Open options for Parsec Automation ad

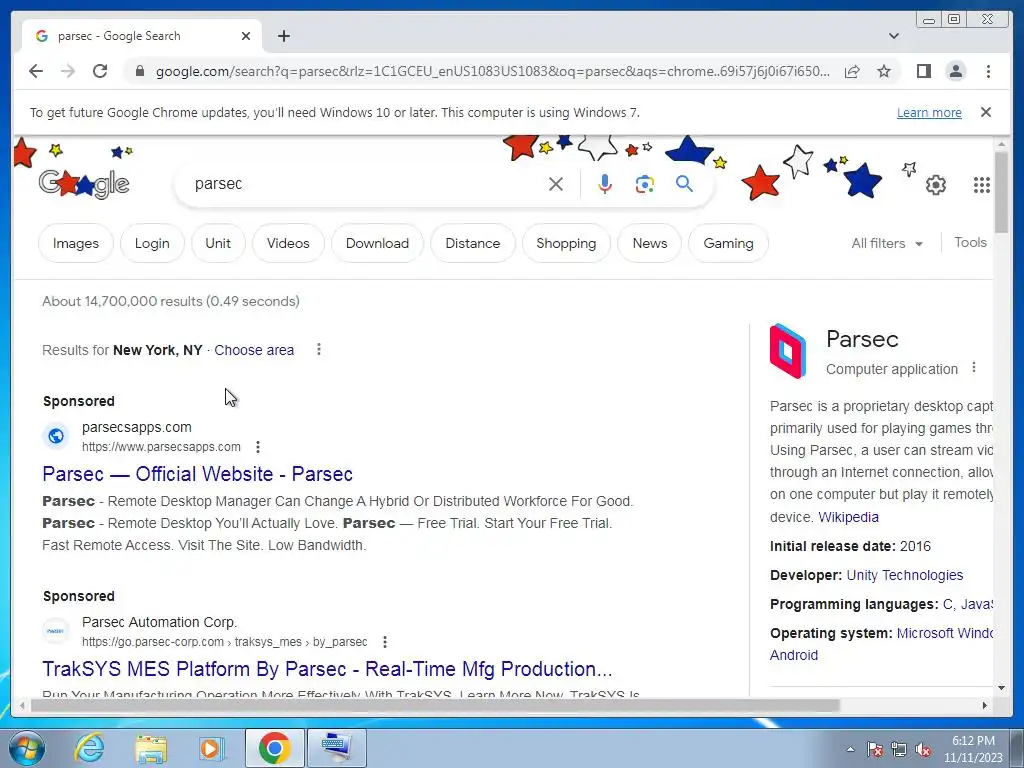coord(385,642)
